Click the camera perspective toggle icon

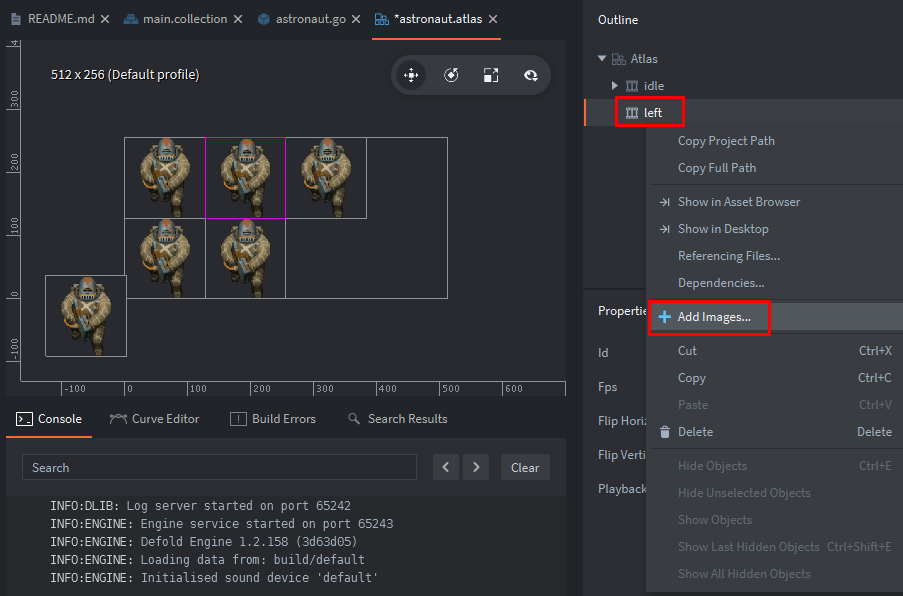click(x=530, y=75)
